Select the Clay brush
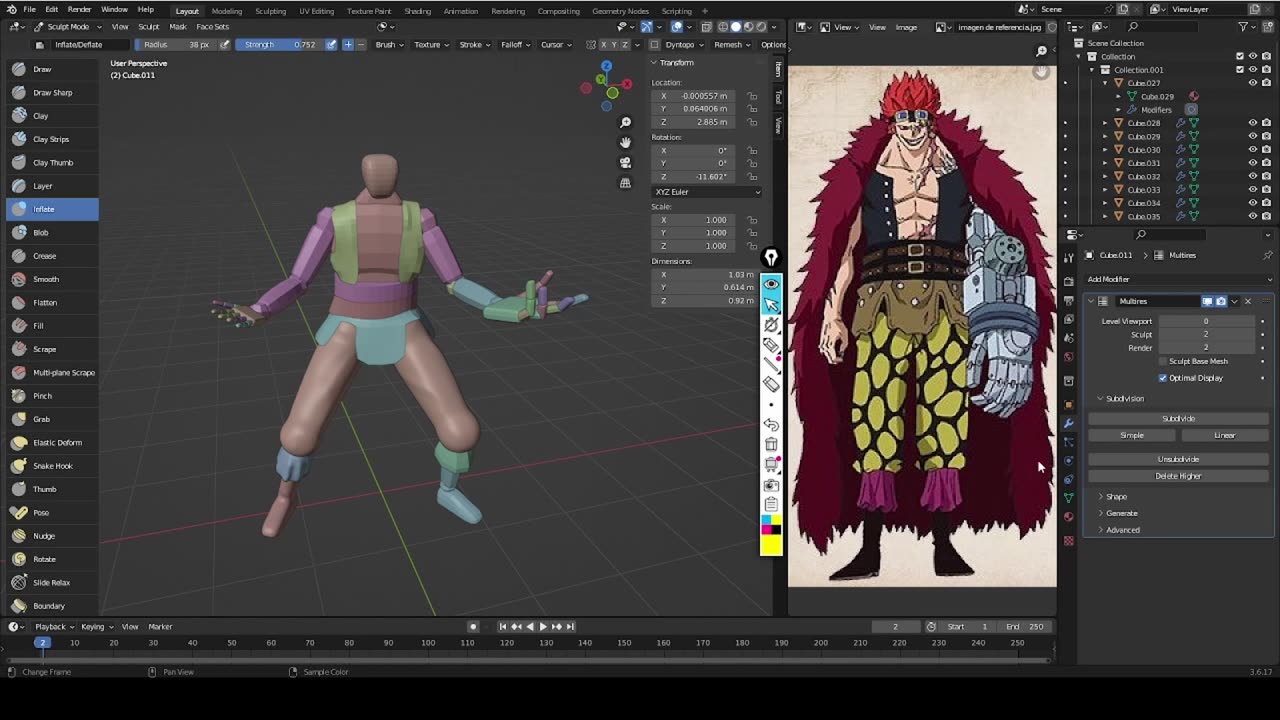Viewport: 1280px width, 720px height. tap(52, 116)
